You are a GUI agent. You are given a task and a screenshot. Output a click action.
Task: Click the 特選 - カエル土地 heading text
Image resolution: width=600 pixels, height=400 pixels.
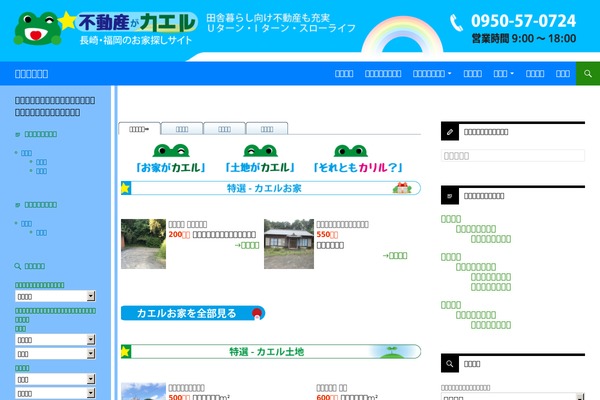pos(267,352)
